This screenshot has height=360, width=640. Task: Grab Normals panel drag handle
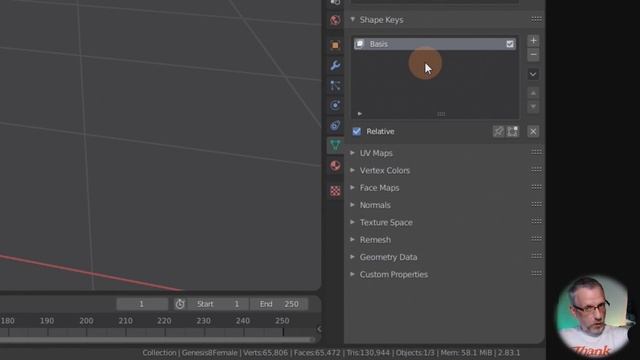tap(536, 204)
